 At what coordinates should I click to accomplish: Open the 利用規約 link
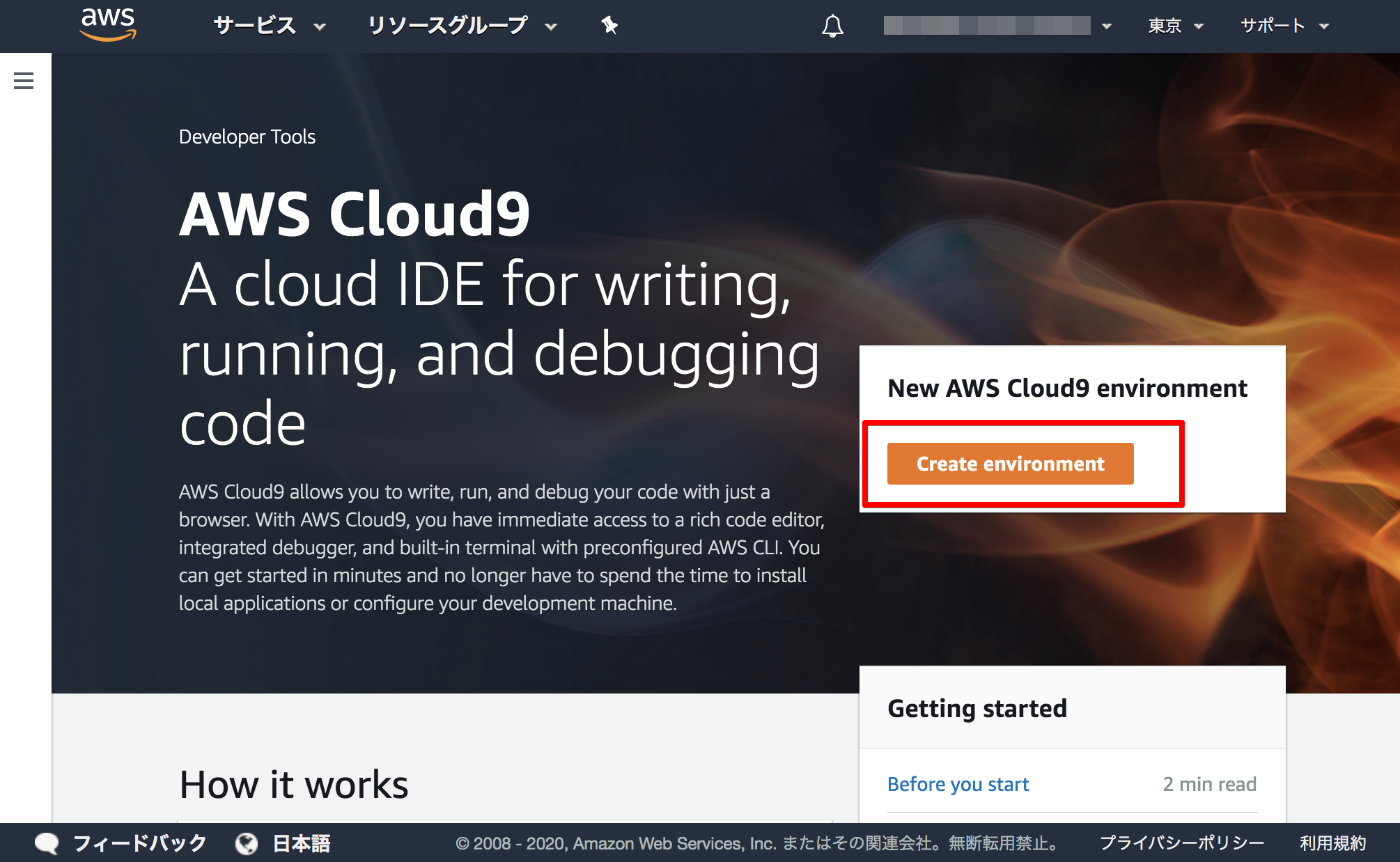click(1332, 843)
